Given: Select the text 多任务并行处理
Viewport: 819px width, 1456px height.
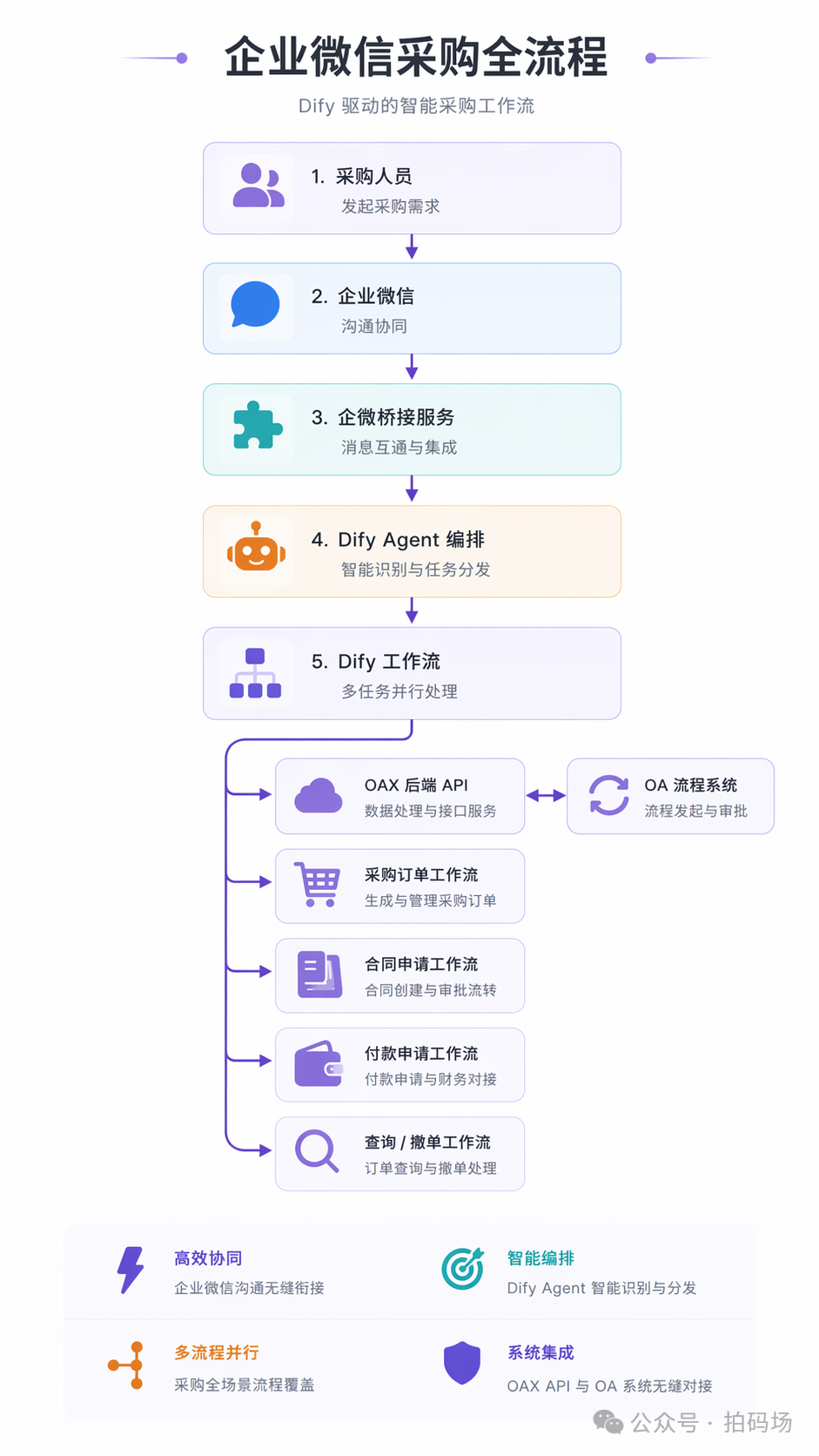Looking at the screenshot, I should (x=399, y=691).
